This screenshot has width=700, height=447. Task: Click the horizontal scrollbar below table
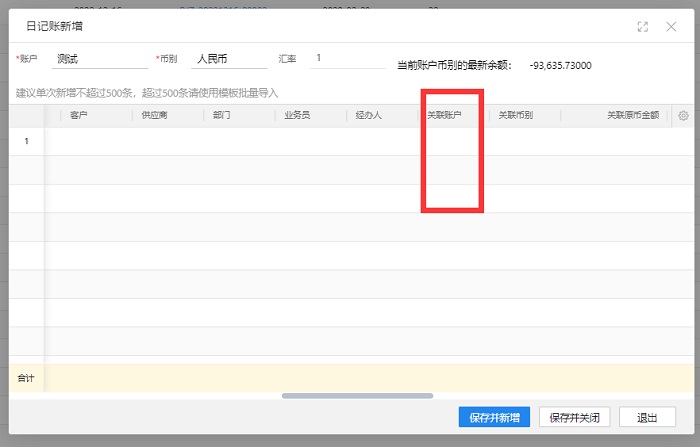point(357,396)
